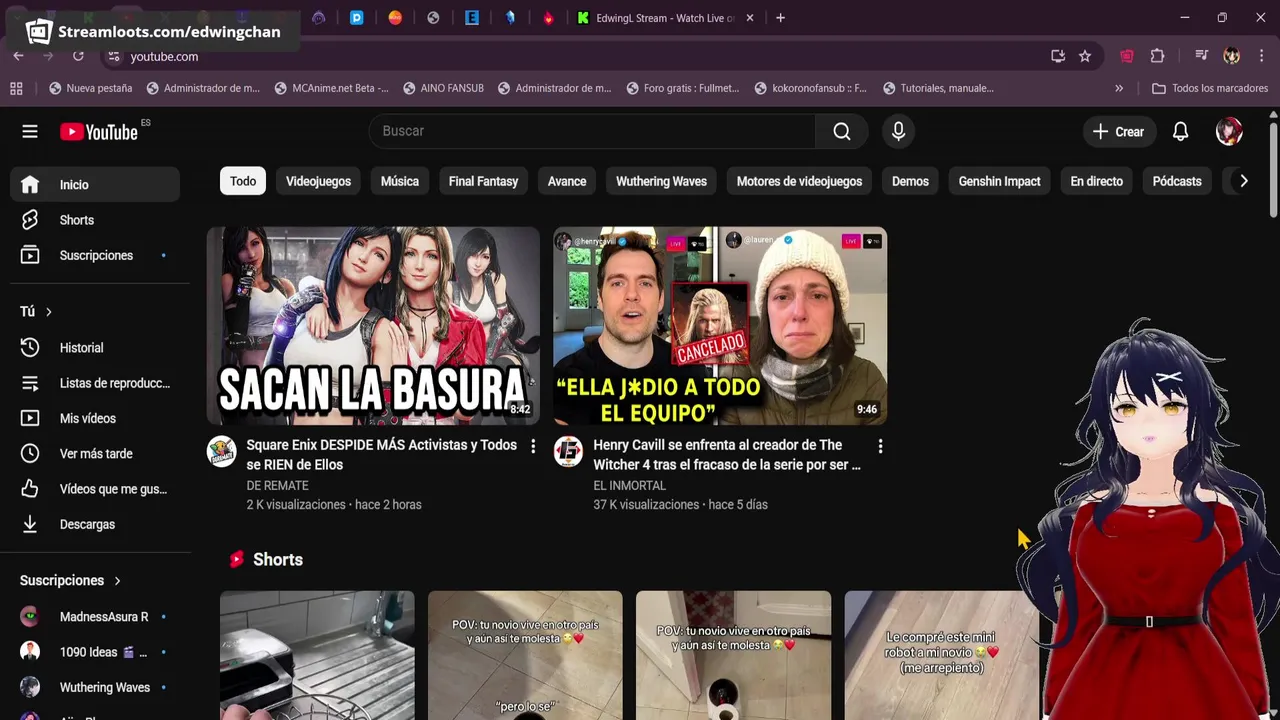The width and height of the screenshot is (1280, 720).
Task: Start voice search with the microphone
Action: click(898, 131)
